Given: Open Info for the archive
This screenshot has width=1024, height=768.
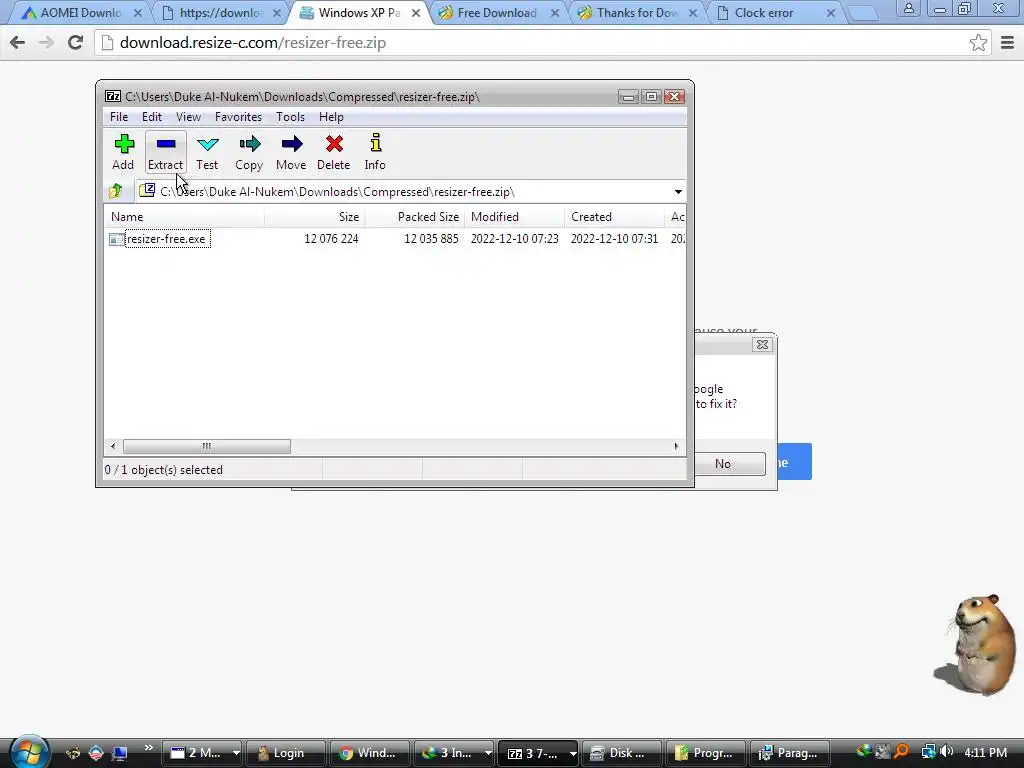Looking at the screenshot, I should click(x=375, y=152).
